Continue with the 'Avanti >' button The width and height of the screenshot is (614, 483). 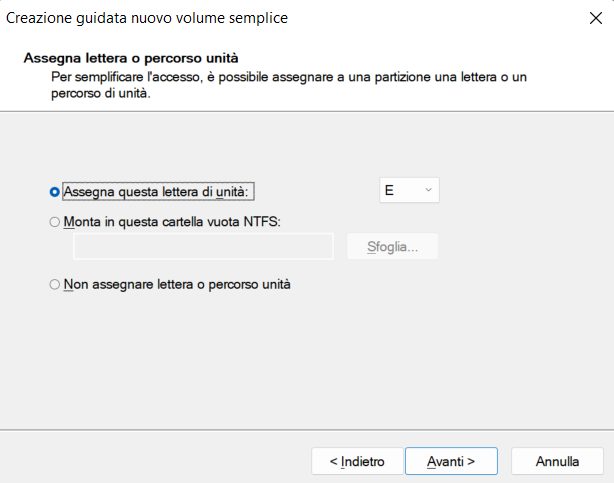pos(451,461)
